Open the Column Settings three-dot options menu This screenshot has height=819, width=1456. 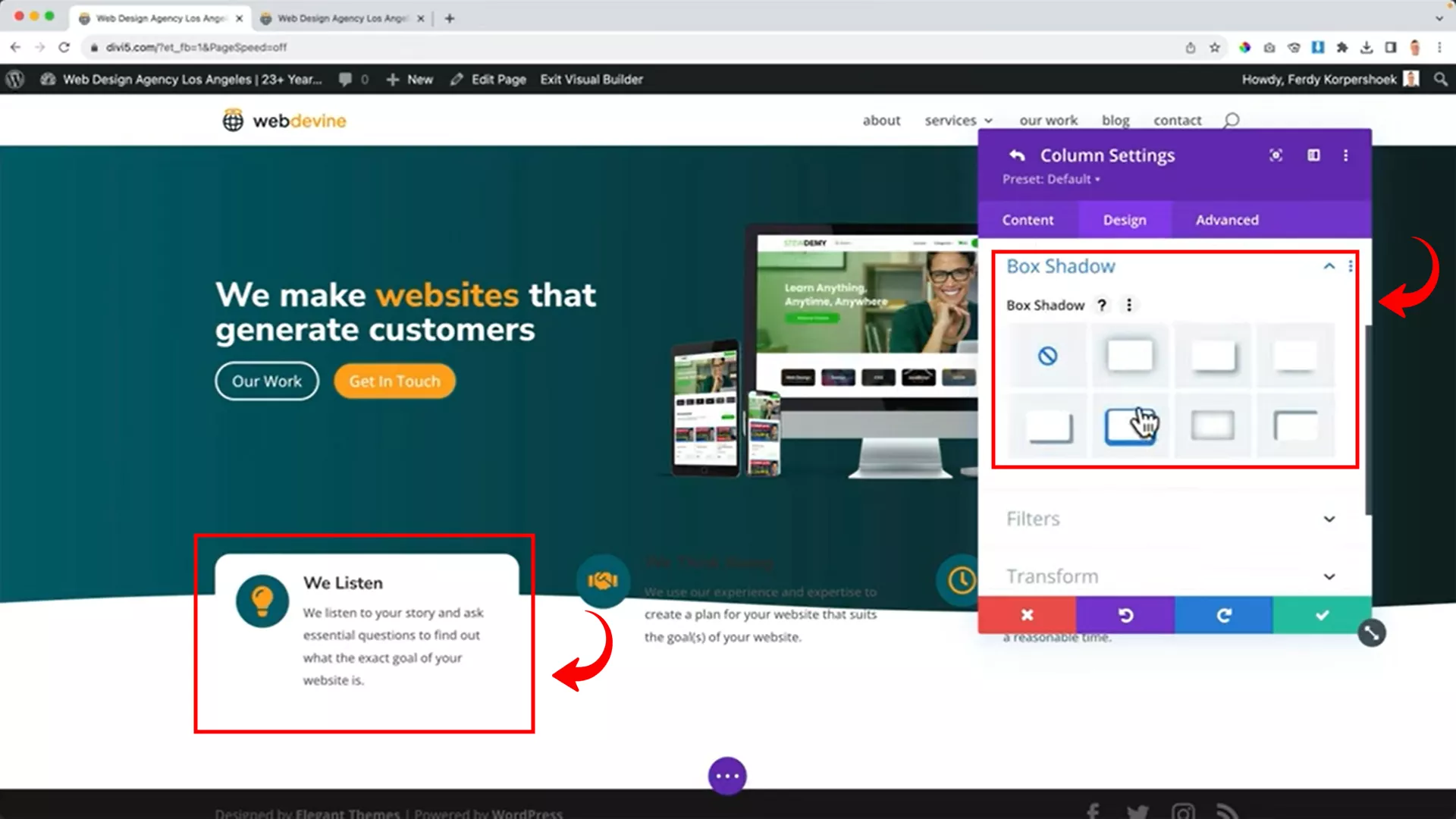[x=1346, y=155]
